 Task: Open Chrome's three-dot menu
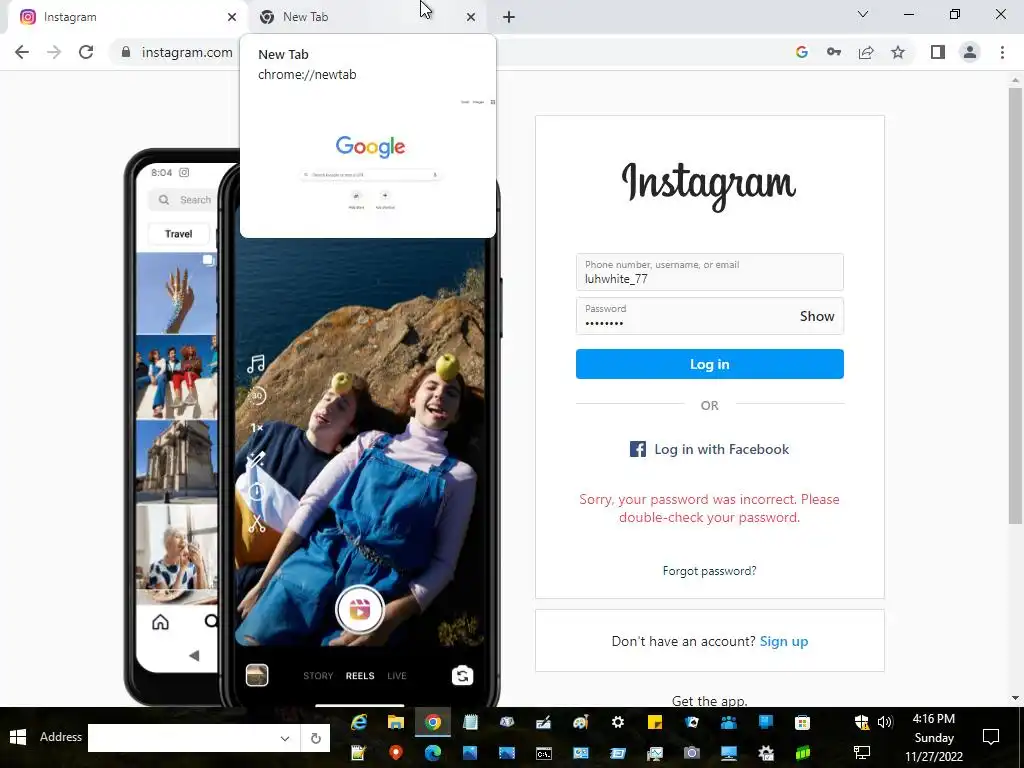click(x=1002, y=52)
